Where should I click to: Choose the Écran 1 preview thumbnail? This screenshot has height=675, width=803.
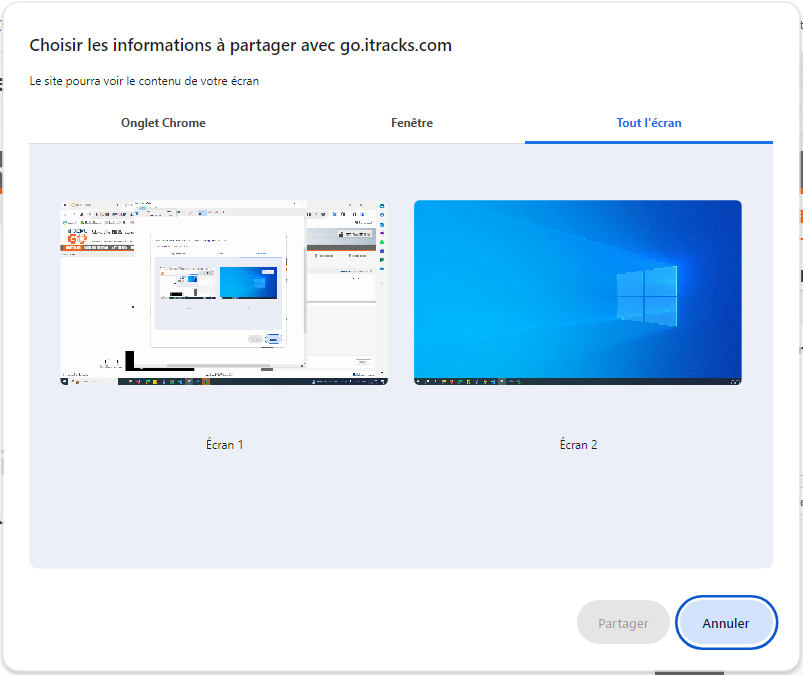point(224,292)
